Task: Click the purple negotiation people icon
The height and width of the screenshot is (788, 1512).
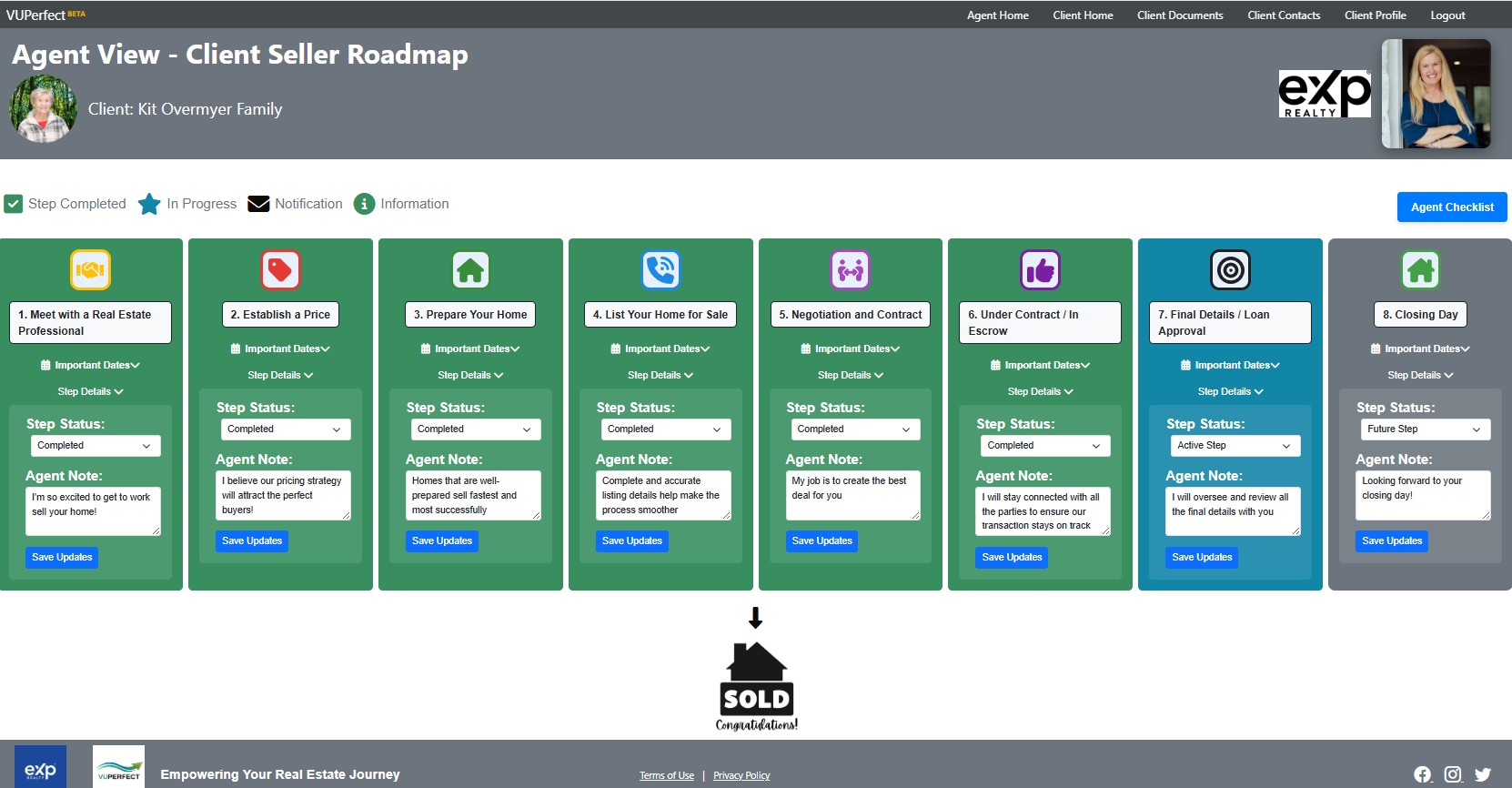Action: tap(851, 269)
